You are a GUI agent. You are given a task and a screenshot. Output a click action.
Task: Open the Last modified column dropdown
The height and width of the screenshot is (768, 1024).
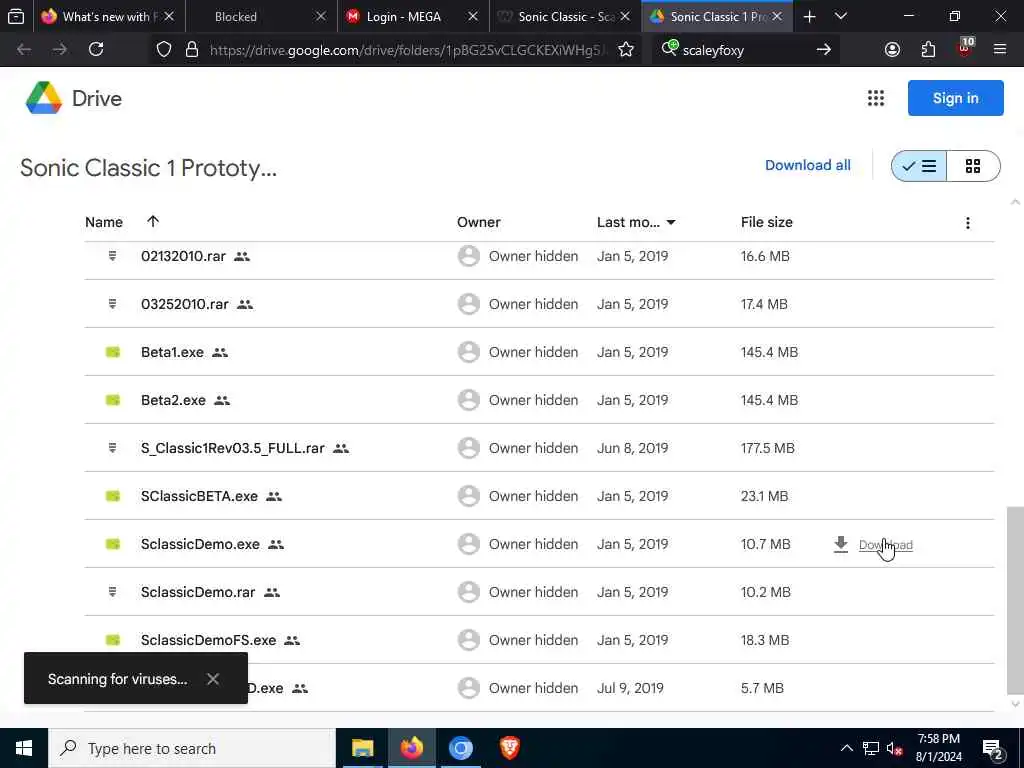671,223
